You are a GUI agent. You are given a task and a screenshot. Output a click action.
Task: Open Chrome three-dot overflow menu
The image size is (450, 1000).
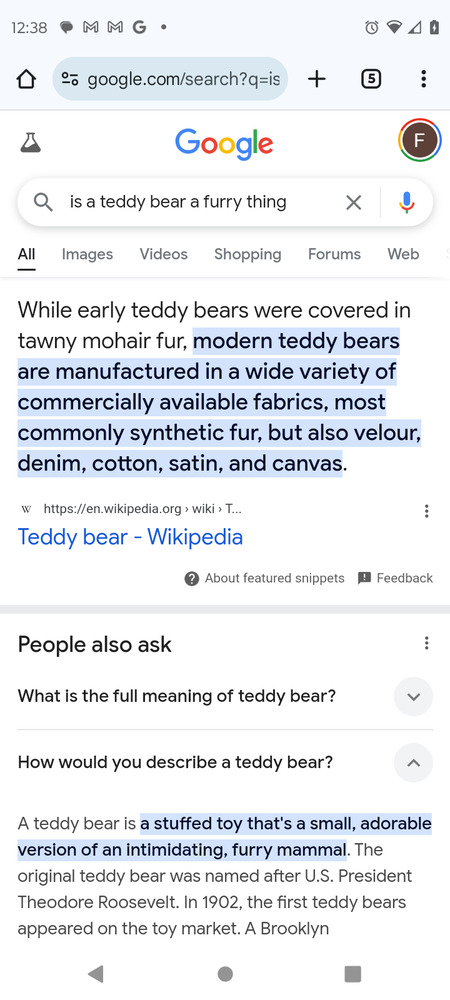point(423,79)
